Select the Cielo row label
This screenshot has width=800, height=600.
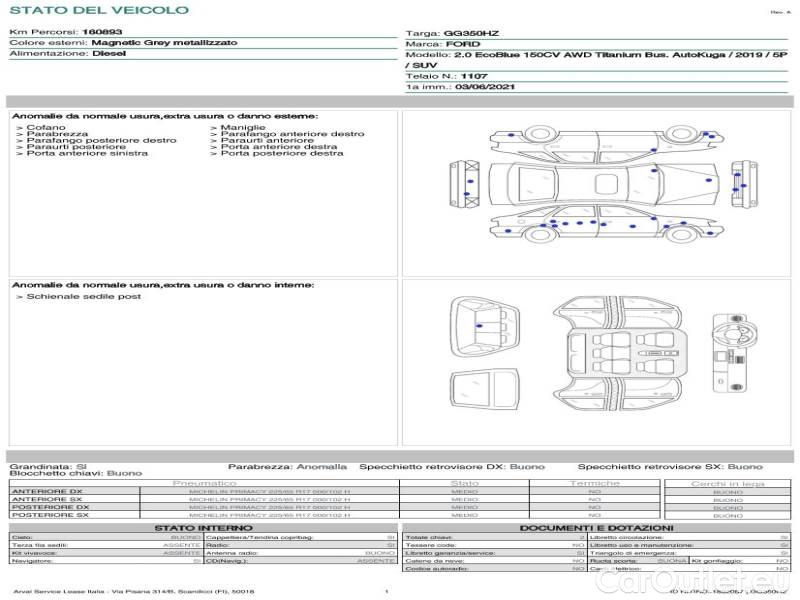(x=21, y=537)
